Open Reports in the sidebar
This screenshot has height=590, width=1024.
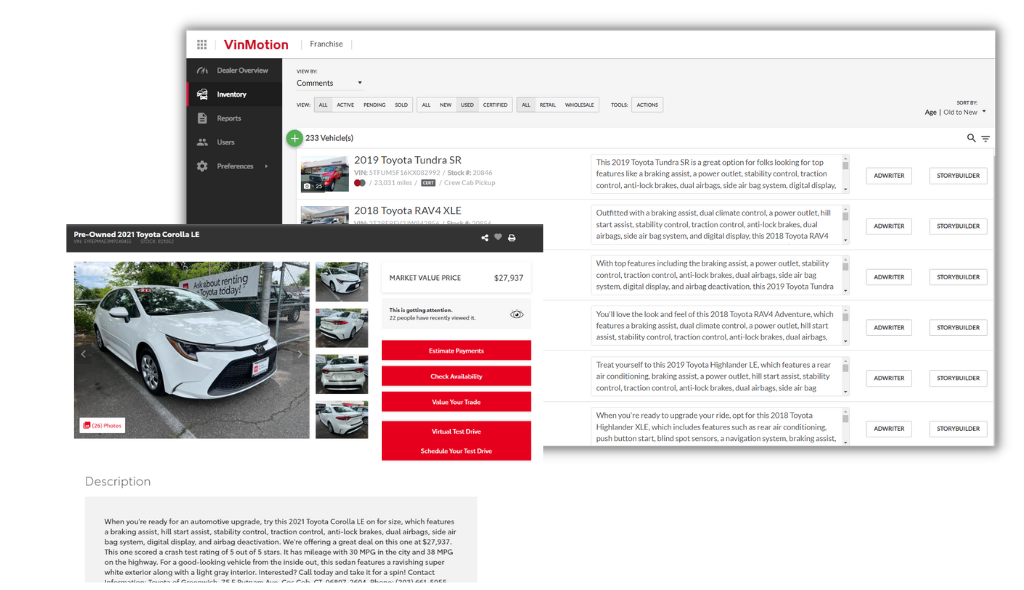pyautogui.click(x=234, y=118)
